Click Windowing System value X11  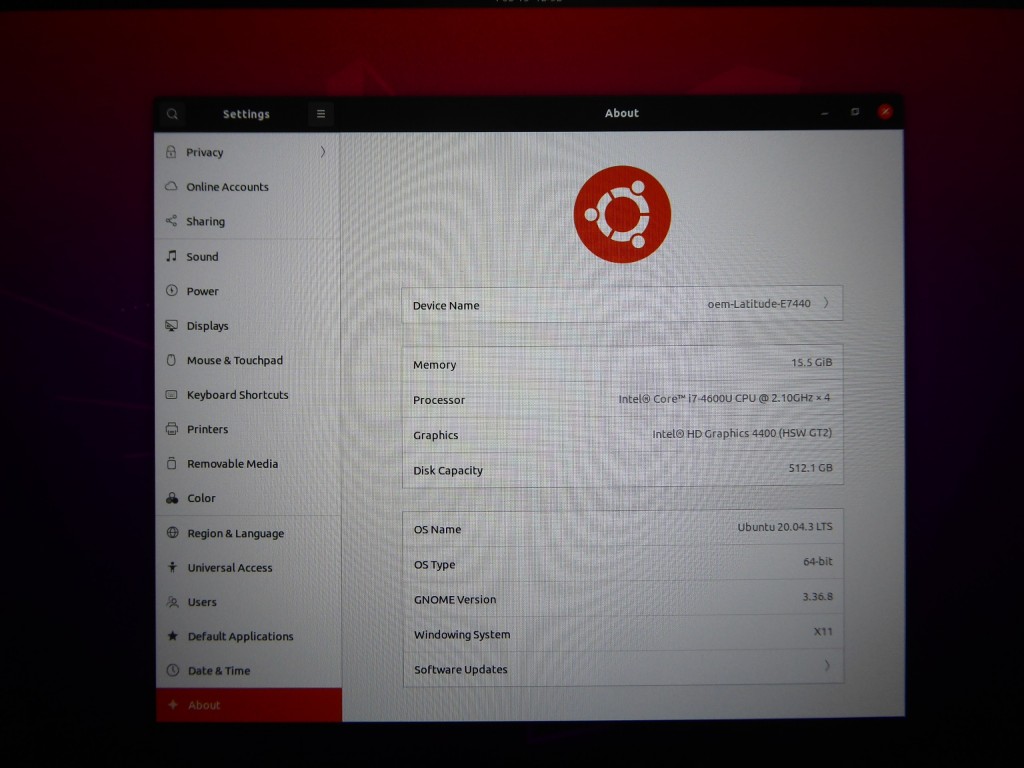pos(823,632)
